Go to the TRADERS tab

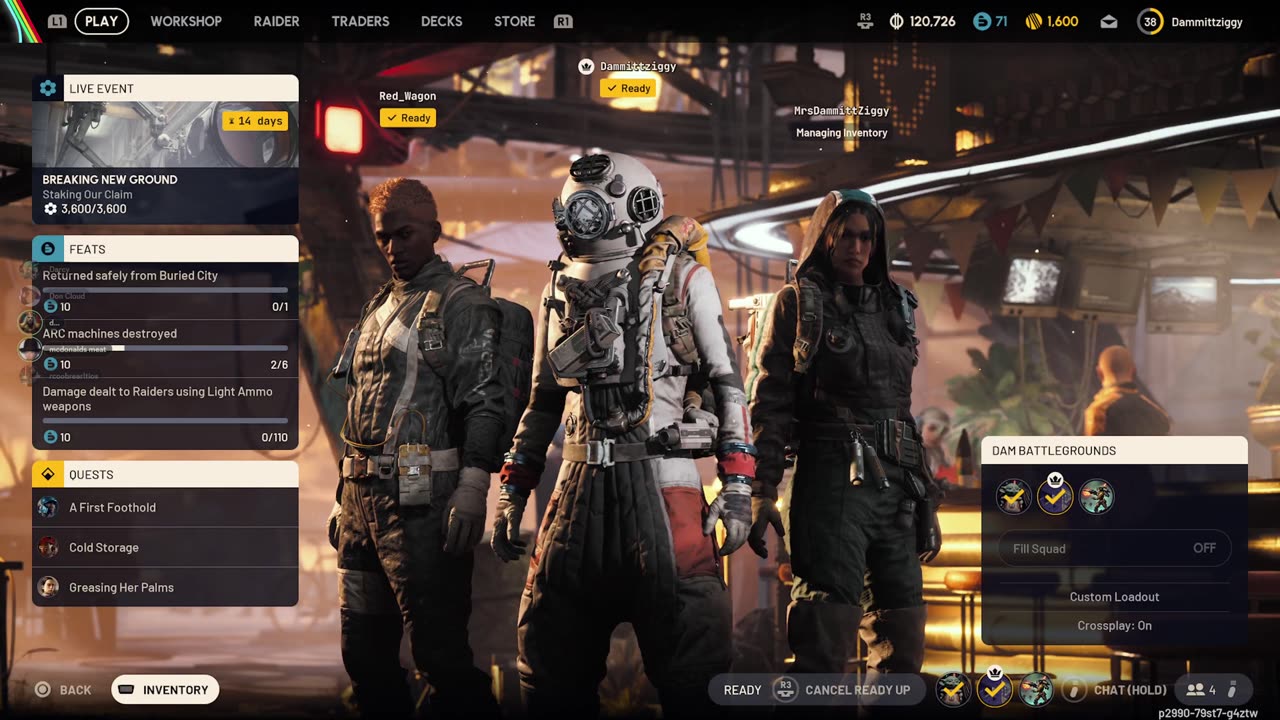[x=360, y=21]
